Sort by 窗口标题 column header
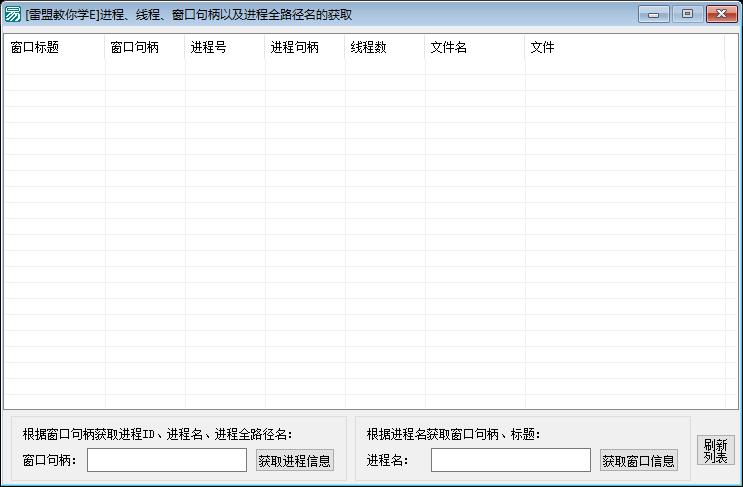Image resolution: width=743 pixels, height=487 pixels. pos(54,47)
